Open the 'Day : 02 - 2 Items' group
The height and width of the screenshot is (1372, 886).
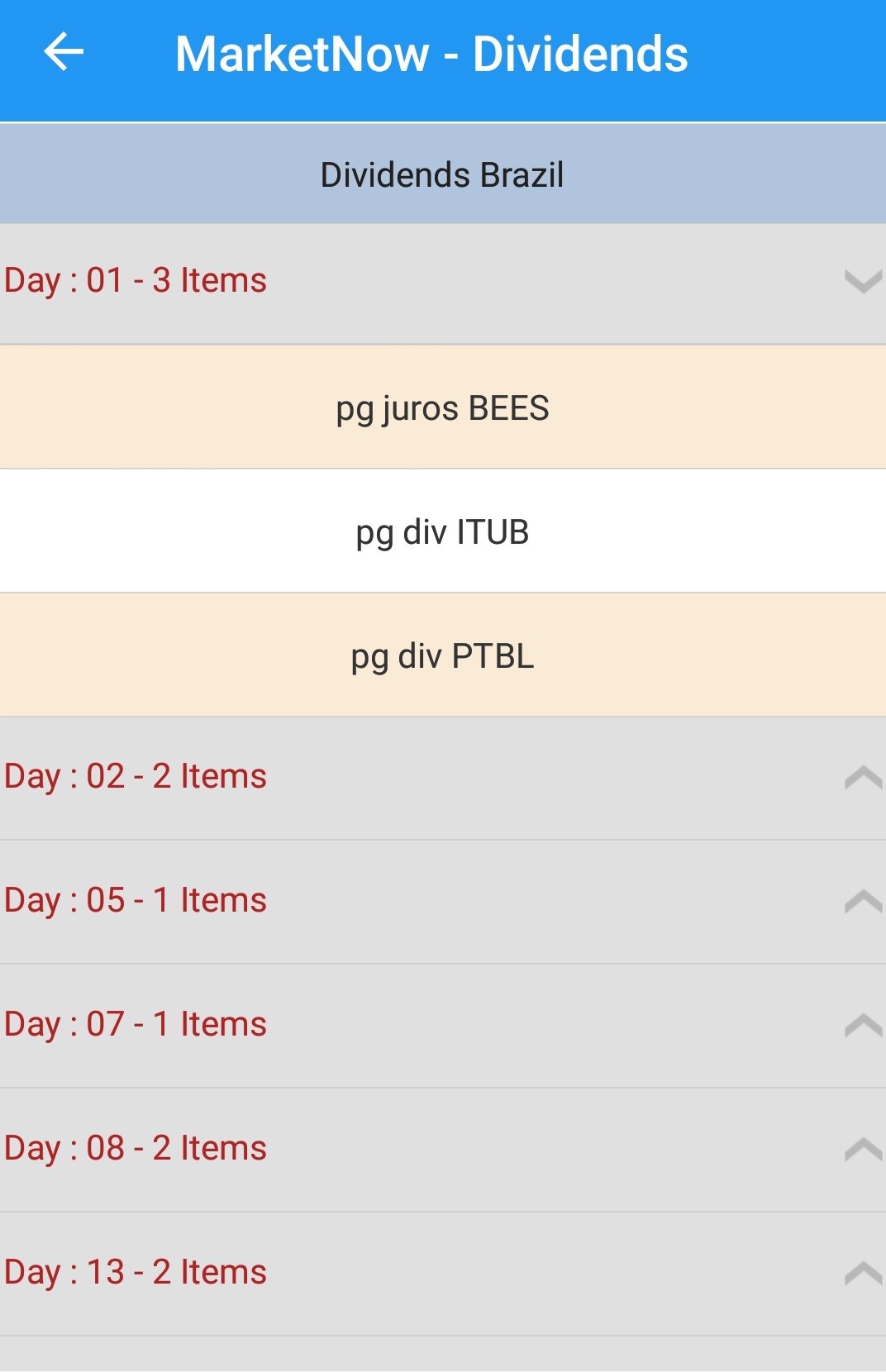136,777
